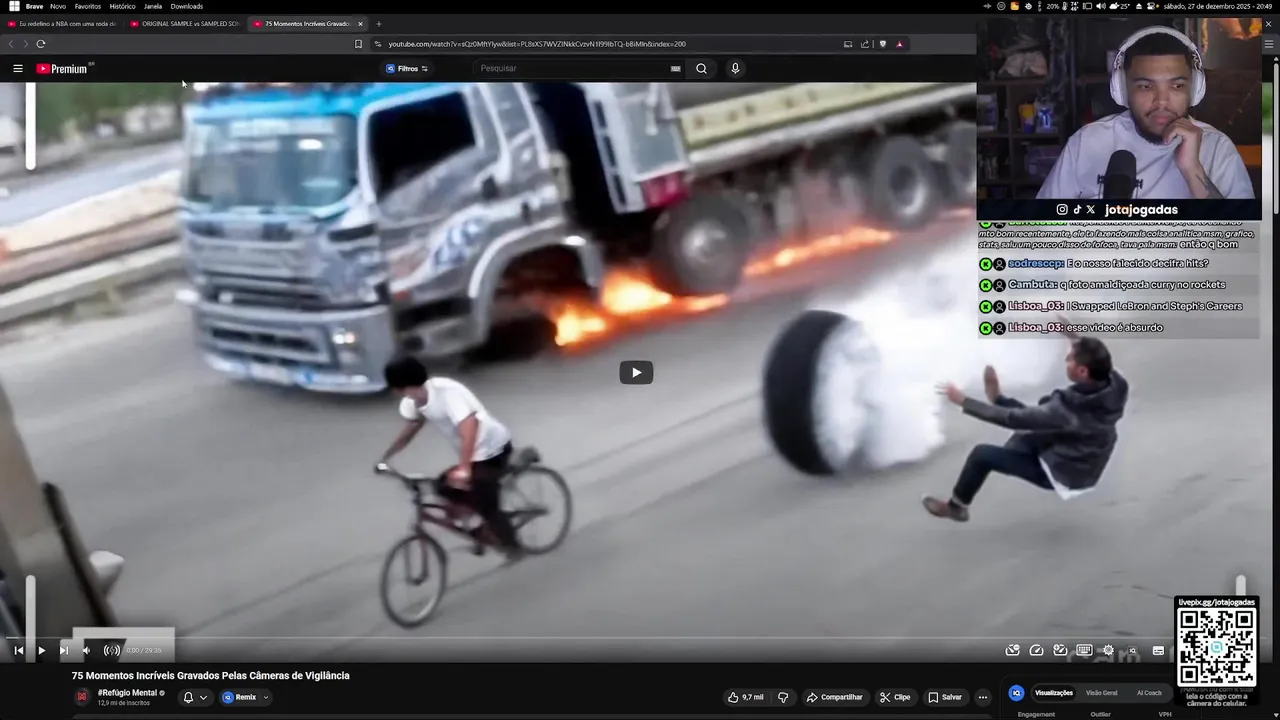Open the Downloads menu
1280x720 pixels.
point(187,6)
